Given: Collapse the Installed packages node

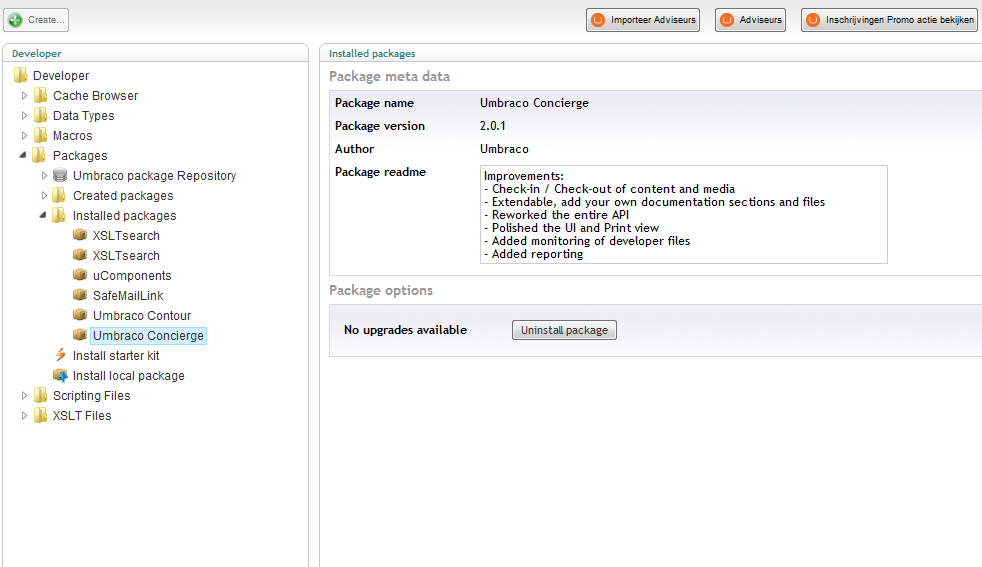Looking at the screenshot, I should click(x=43, y=215).
